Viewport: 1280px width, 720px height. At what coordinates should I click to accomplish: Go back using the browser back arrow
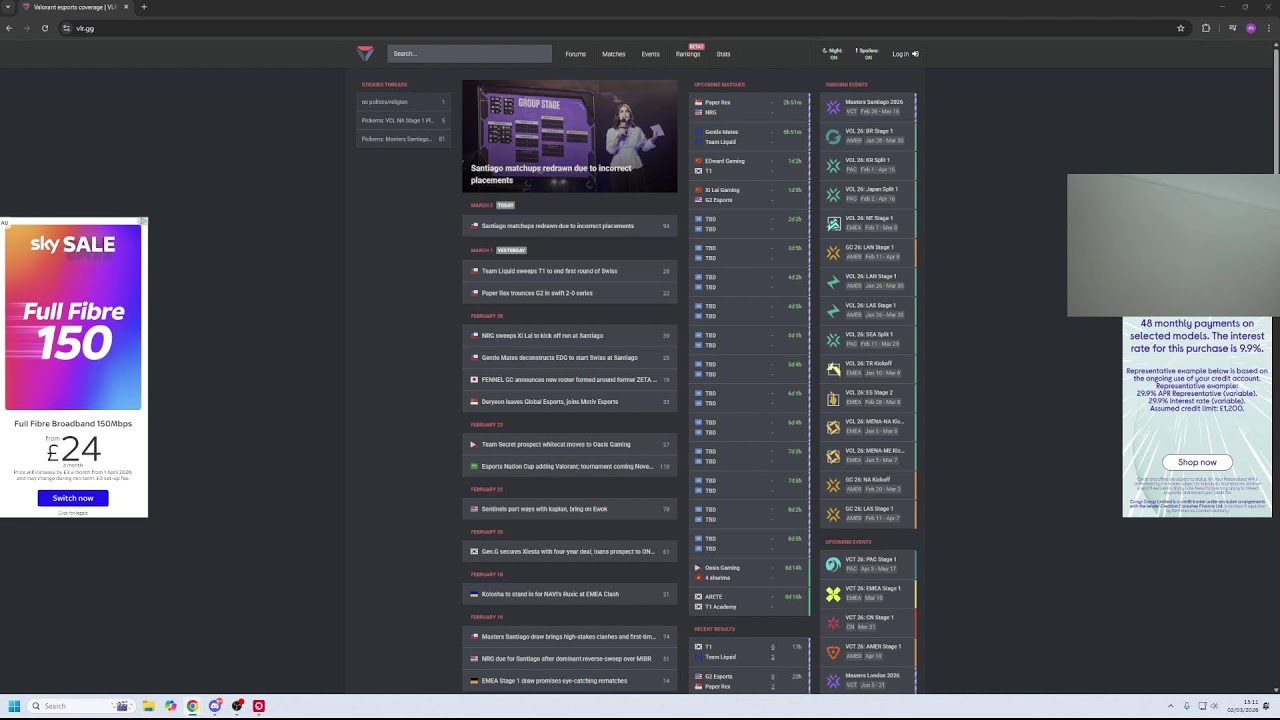9,28
